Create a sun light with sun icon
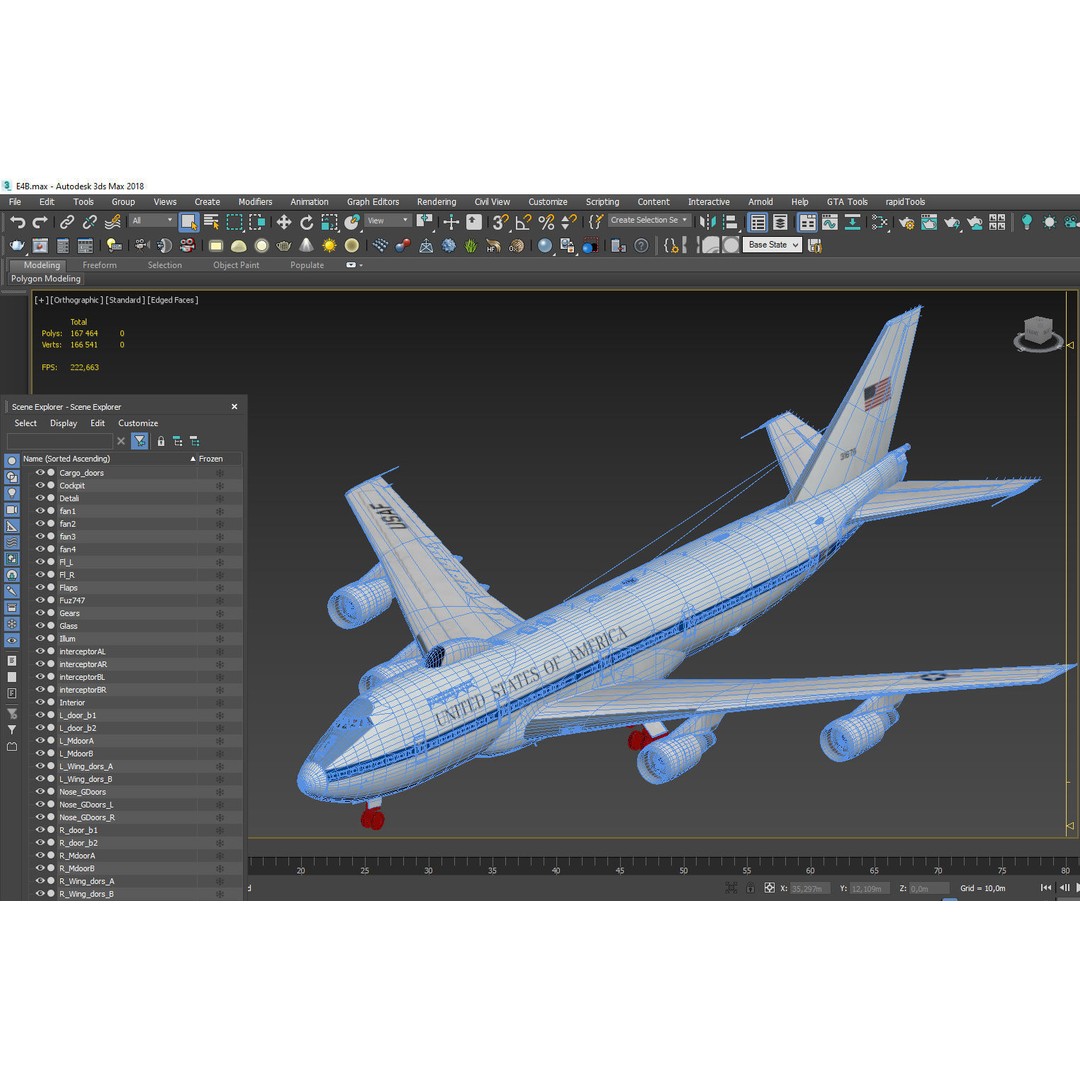 (329, 245)
